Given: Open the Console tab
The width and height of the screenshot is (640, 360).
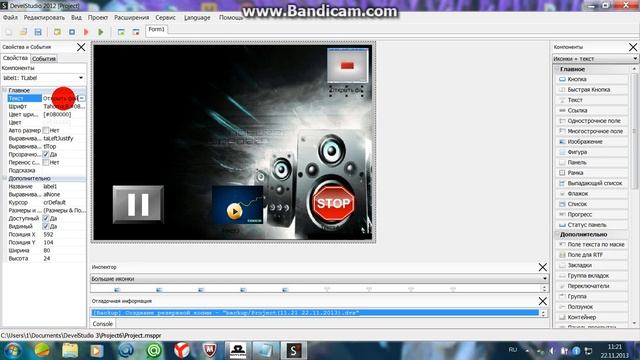Looking at the screenshot, I should 102,324.
